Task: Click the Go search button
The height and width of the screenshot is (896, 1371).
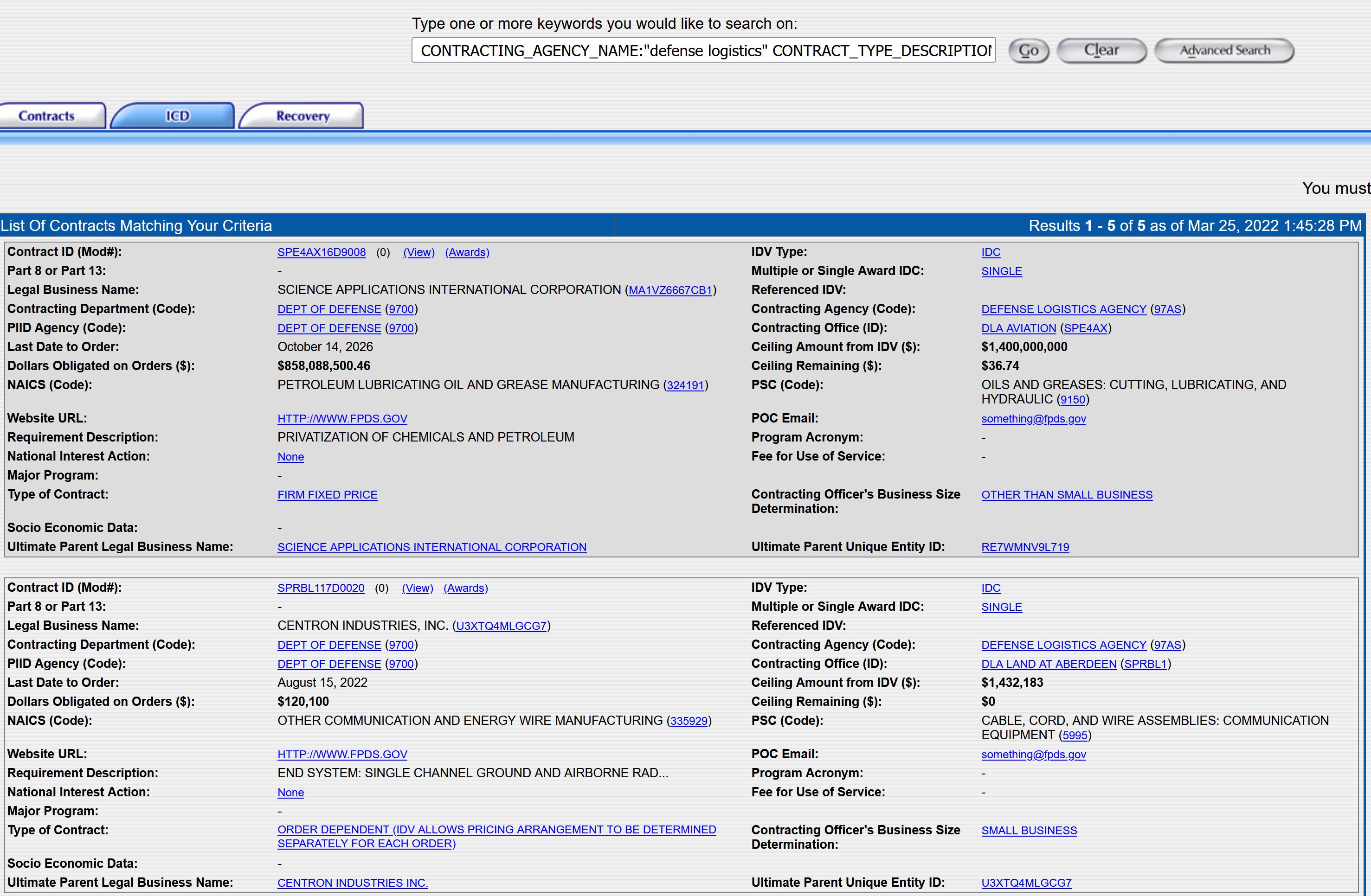Action: pos(1028,51)
